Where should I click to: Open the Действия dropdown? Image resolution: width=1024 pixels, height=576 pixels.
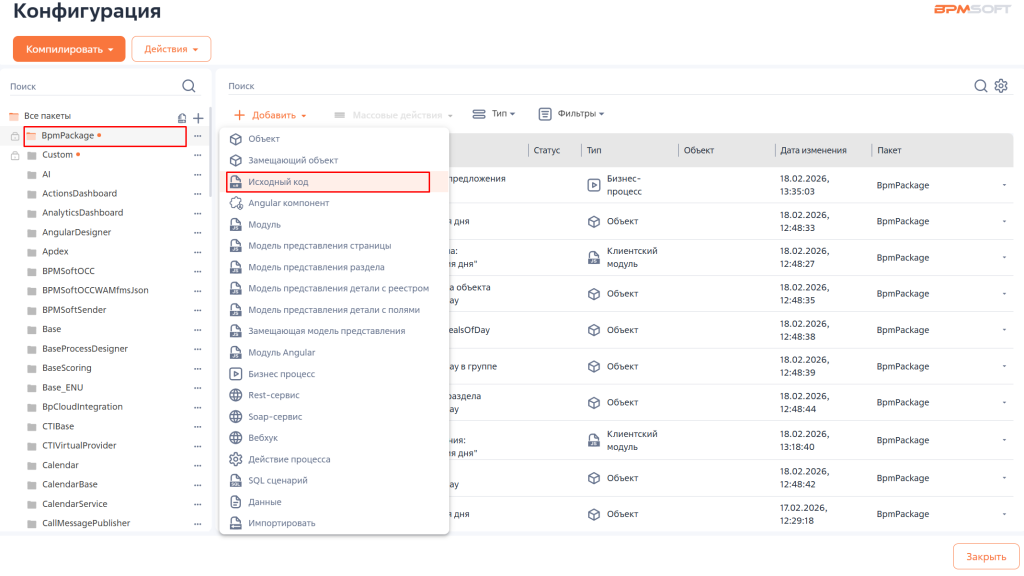tap(171, 49)
